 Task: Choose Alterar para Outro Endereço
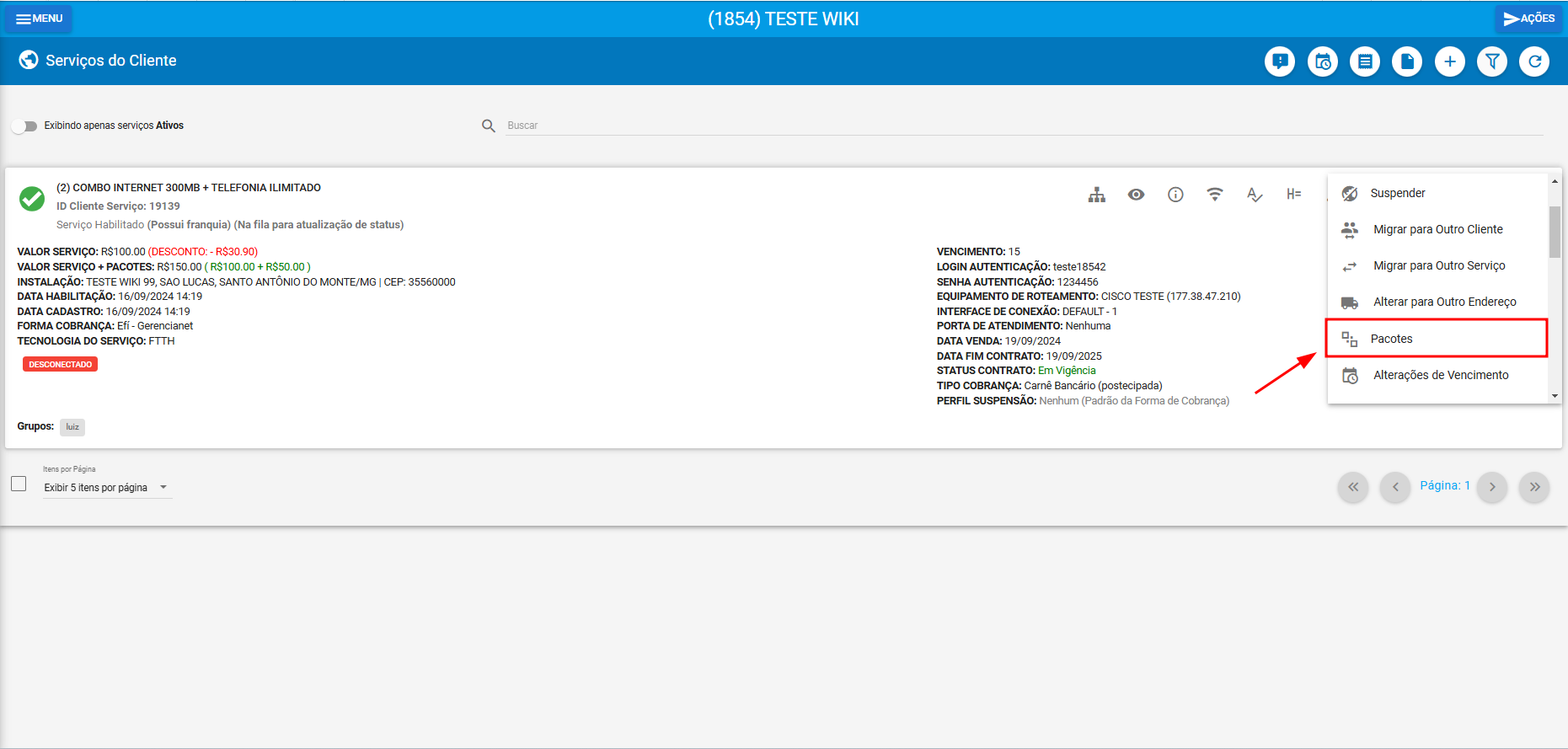coord(1437,302)
